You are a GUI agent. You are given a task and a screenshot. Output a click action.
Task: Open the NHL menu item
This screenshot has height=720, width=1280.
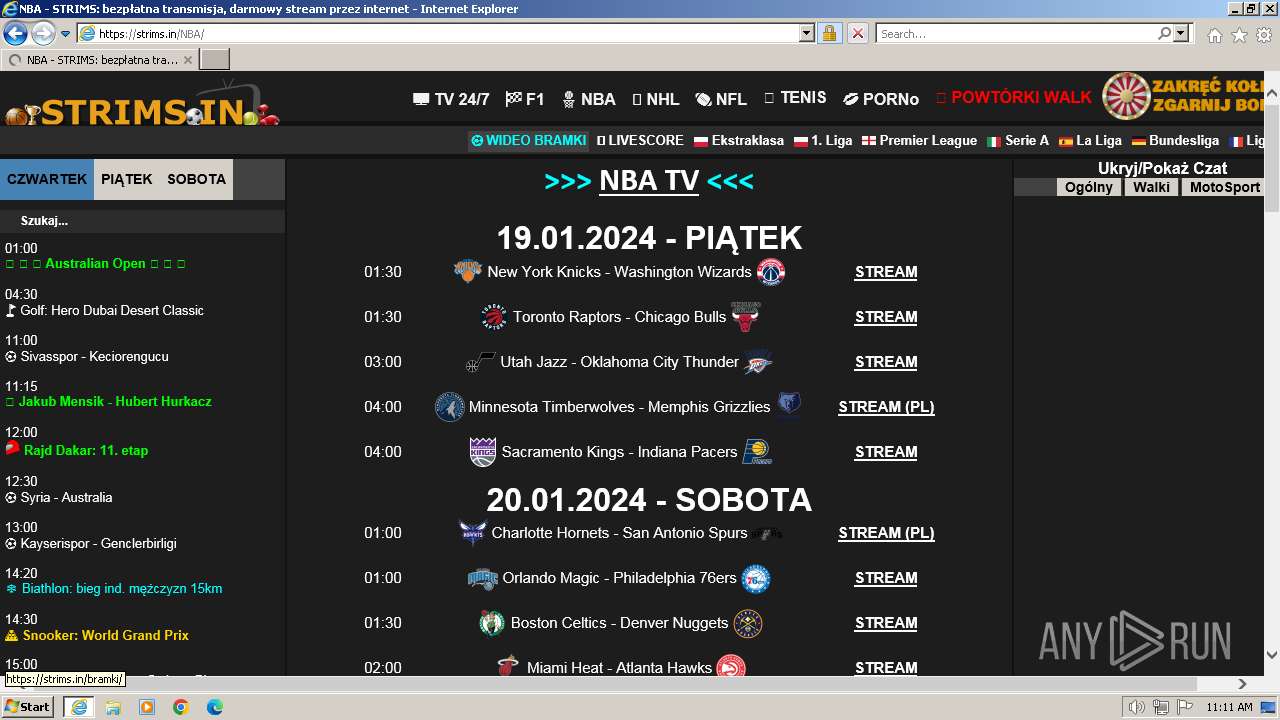coord(656,99)
